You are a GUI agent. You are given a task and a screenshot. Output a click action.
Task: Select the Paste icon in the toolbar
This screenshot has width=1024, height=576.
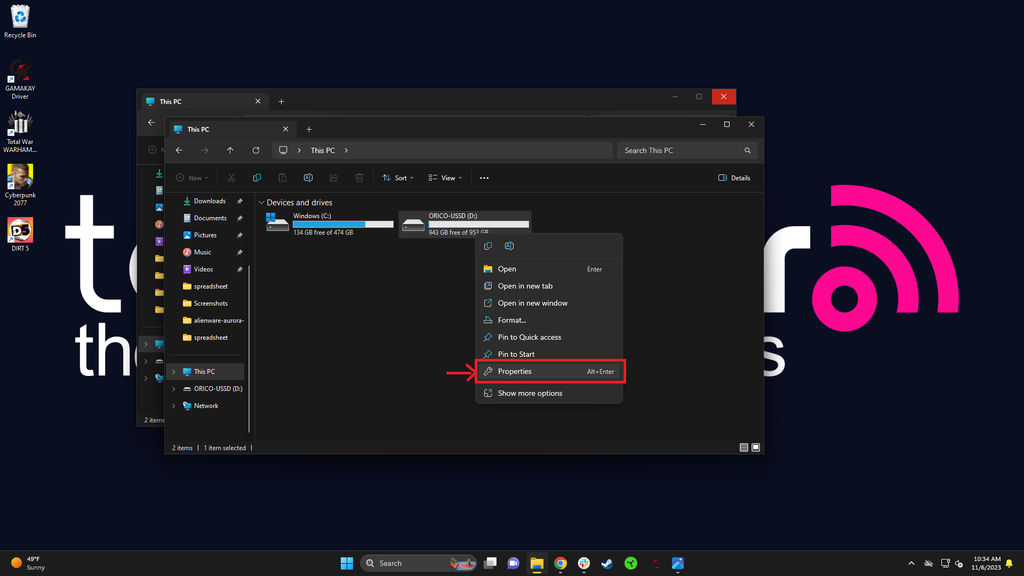[x=283, y=178]
